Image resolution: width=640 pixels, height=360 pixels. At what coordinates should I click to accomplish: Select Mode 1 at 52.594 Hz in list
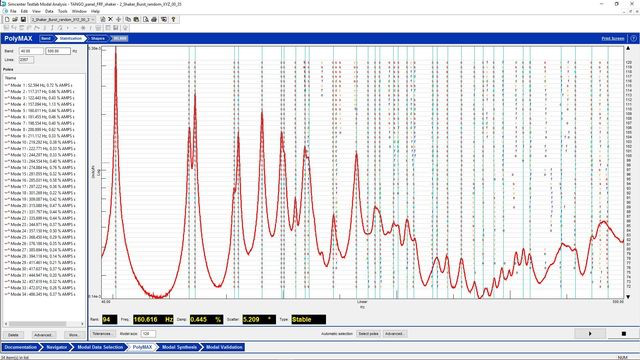40,85
